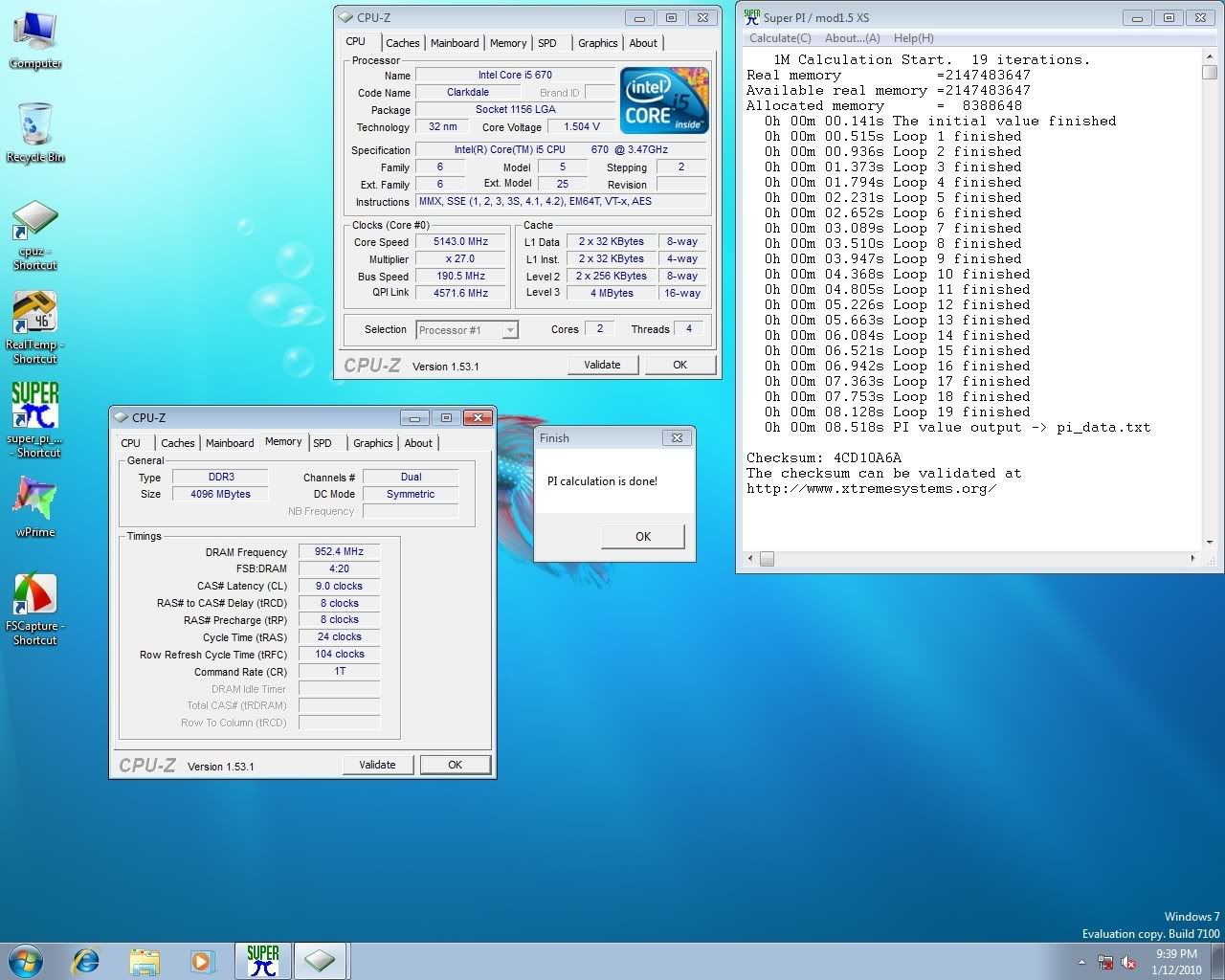Viewport: 1225px width, 980px height.
Task: Open Graphics tab in lower CPU-Z window
Action: click(x=372, y=443)
